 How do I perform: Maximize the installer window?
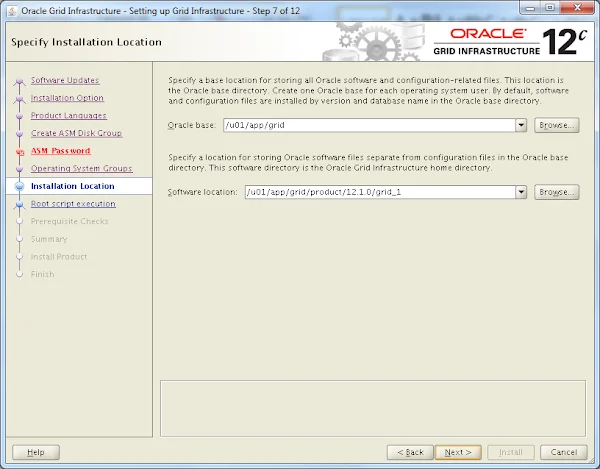tap(550, 8)
